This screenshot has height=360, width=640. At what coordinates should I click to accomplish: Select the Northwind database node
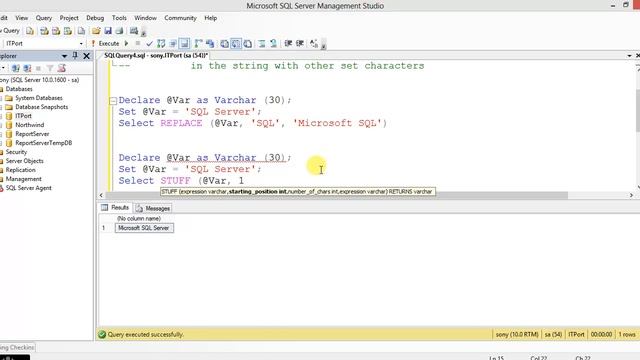click(x=29, y=125)
